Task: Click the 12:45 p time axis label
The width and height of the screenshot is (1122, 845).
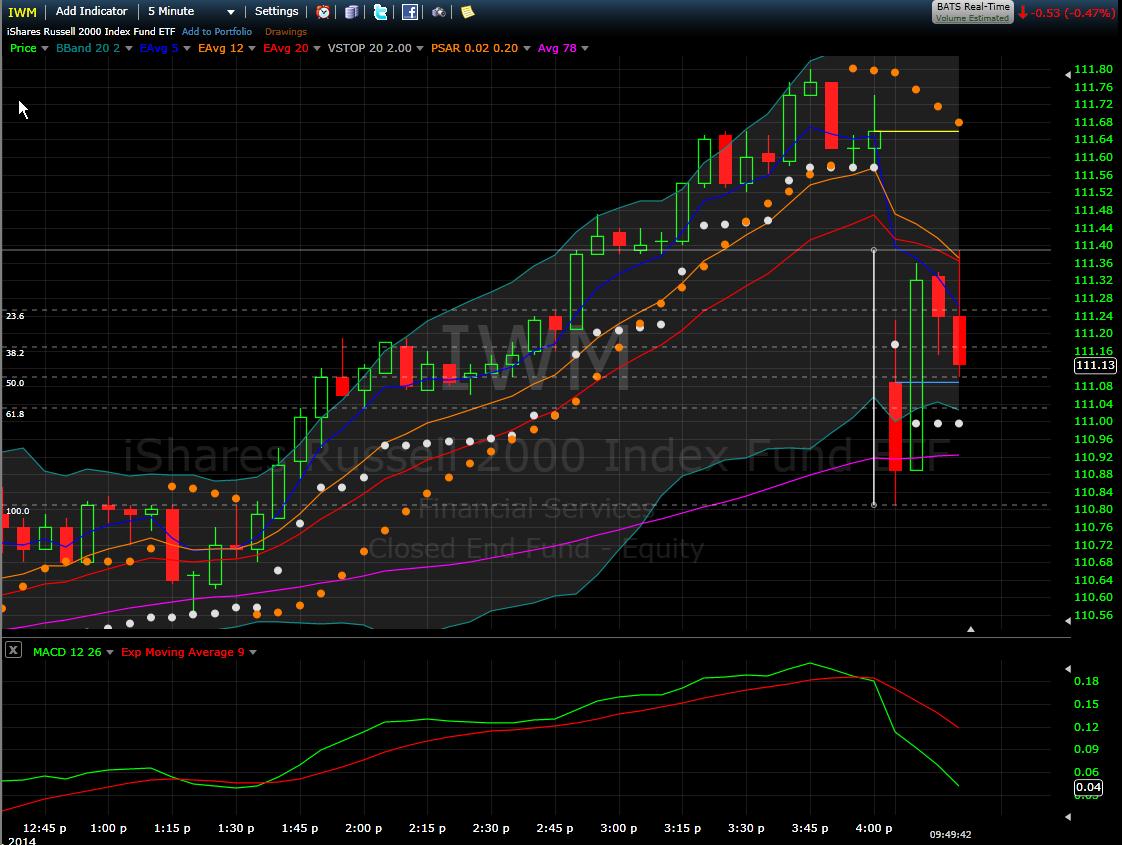Action: point(44,828)
